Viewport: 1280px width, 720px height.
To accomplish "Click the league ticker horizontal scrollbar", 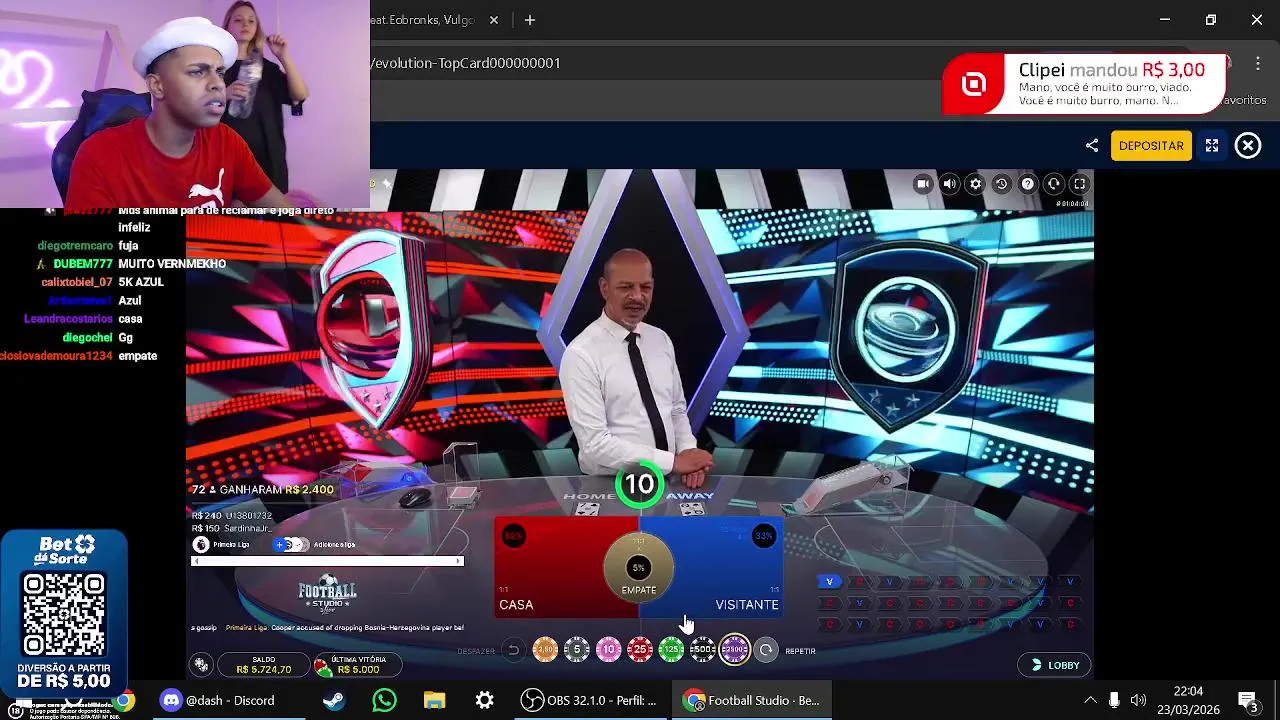I will coord(327,561).
